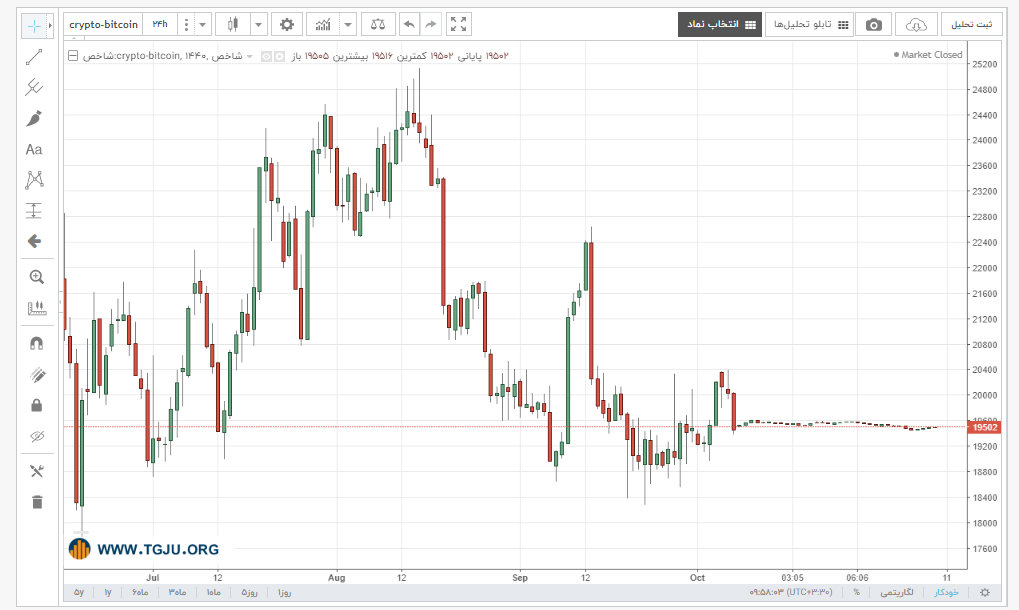
Task: Delete all drawings with the trash icon
Action: tap(37, 502)
